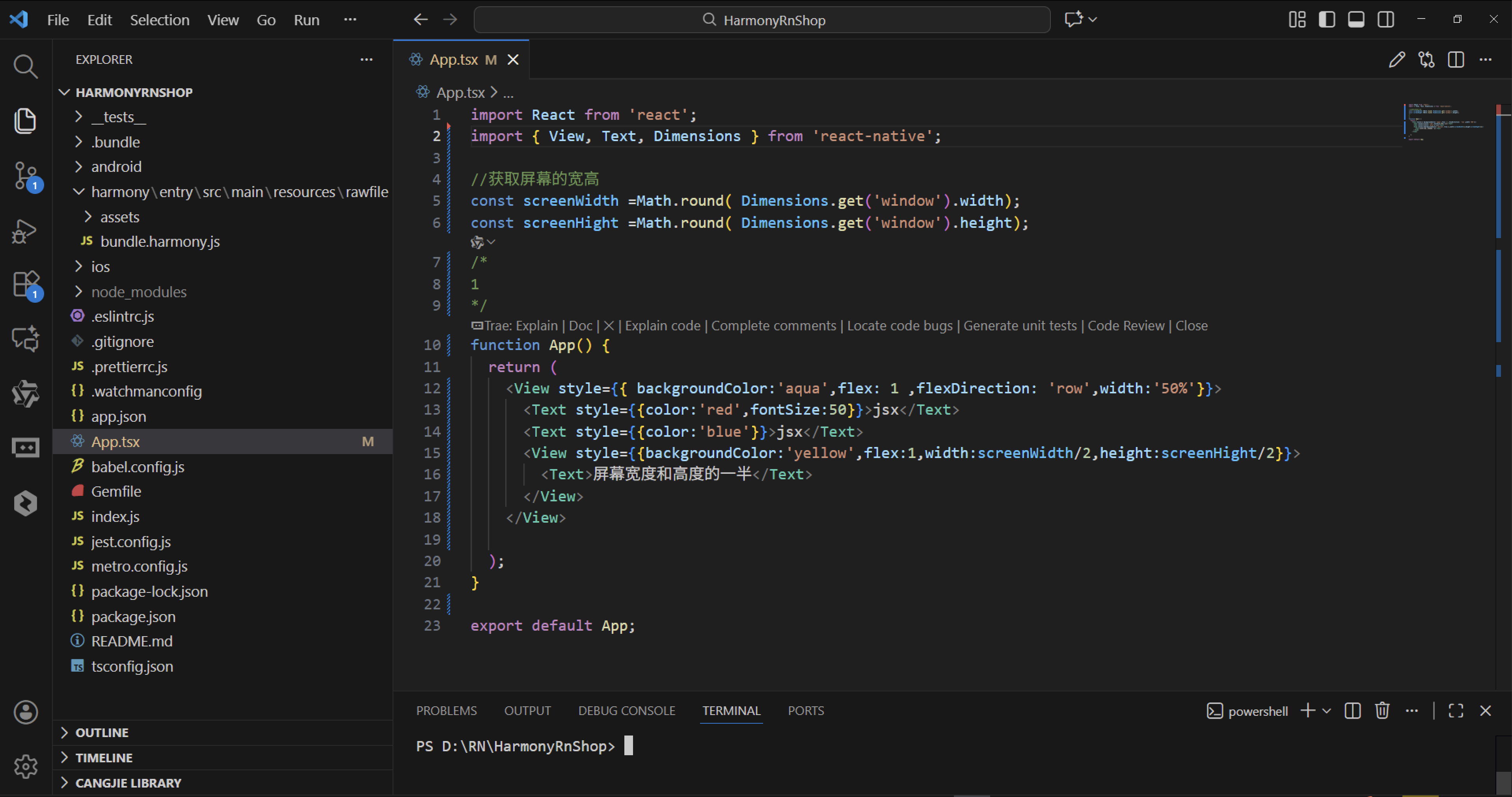Click the HarmonyRnShop command center search box

762,20
